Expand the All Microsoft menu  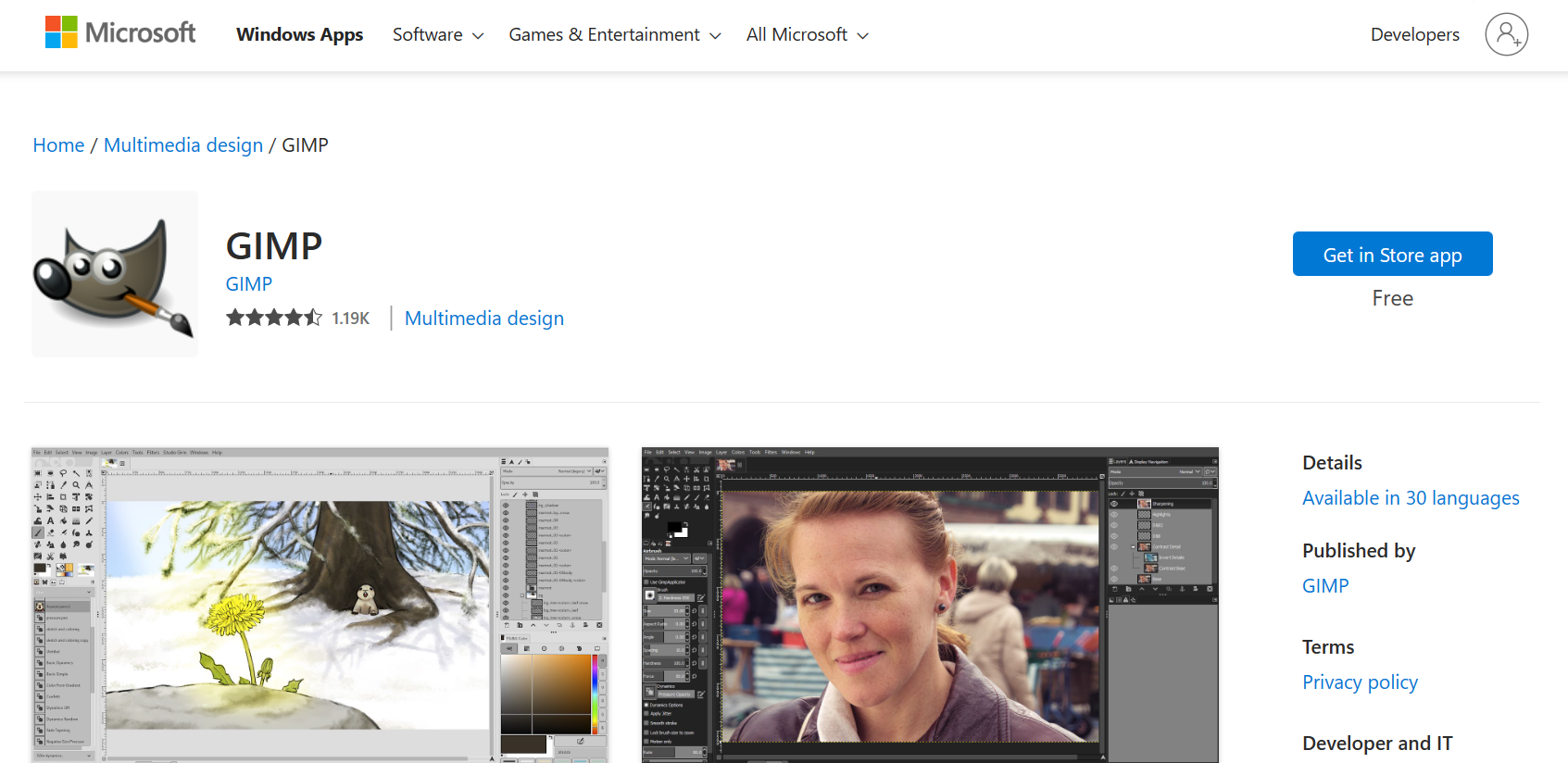(x=807, y=35)
